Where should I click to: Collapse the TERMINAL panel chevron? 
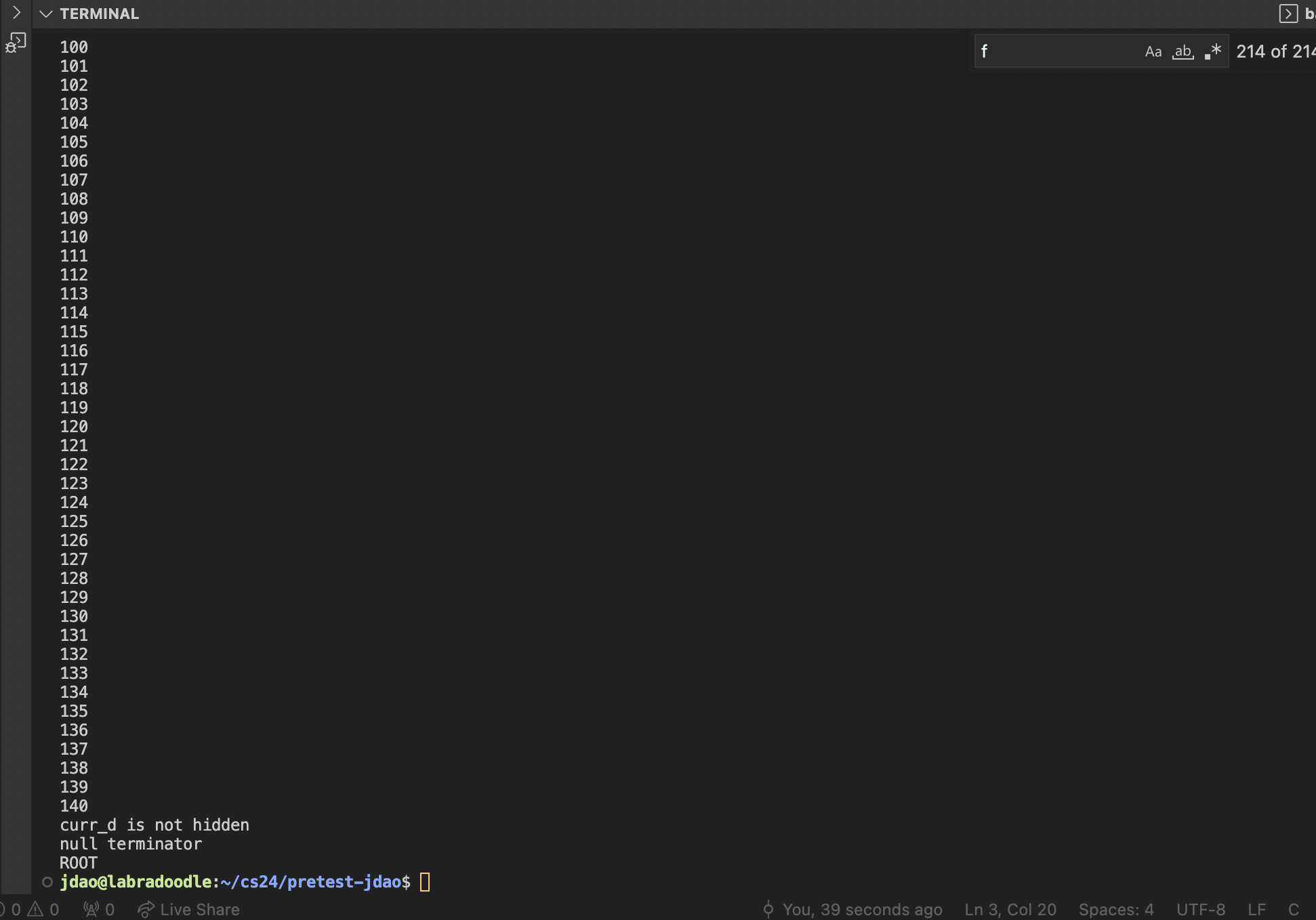[x=46, y=14]
